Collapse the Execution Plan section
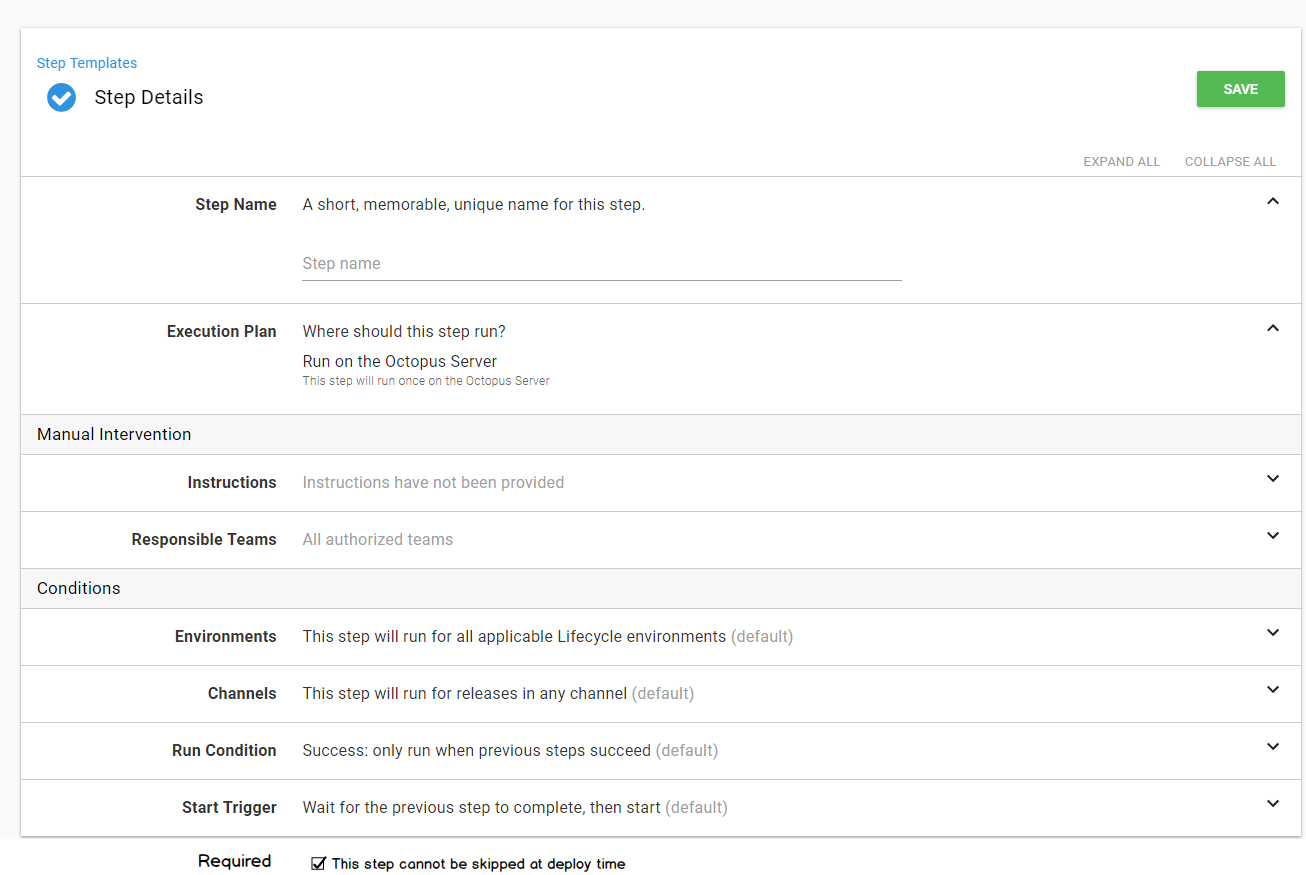 click(1272, 328)
